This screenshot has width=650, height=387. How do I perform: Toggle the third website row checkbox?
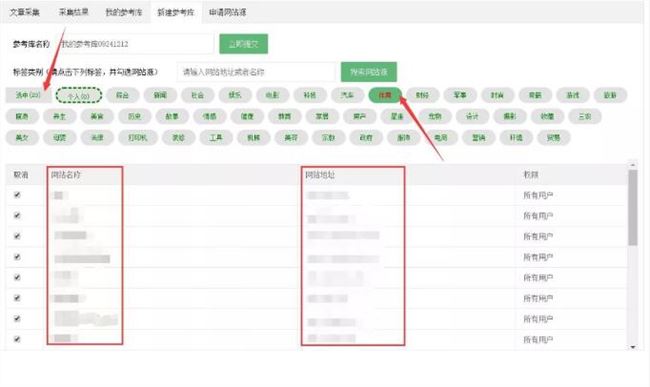(x=17, y=236)
